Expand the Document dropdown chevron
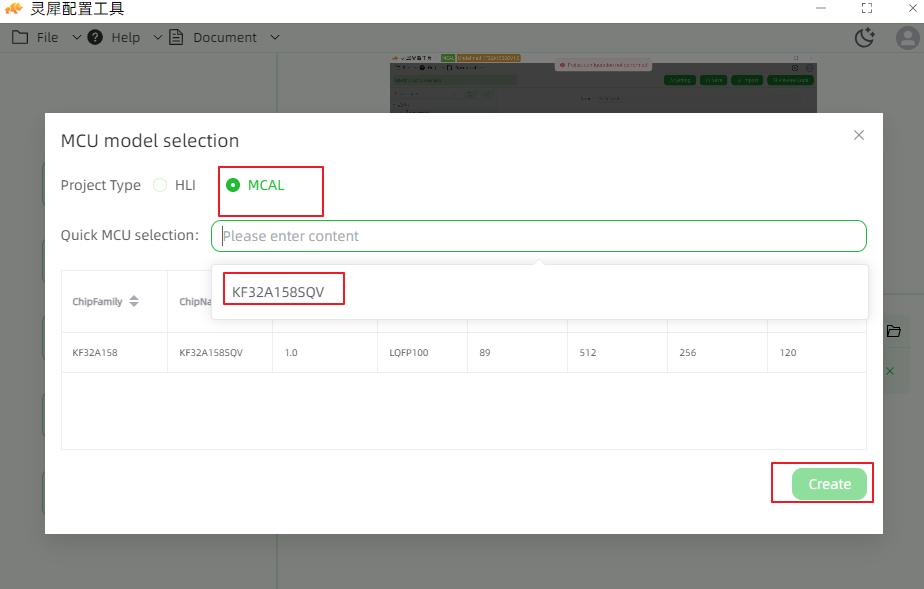 275,37
